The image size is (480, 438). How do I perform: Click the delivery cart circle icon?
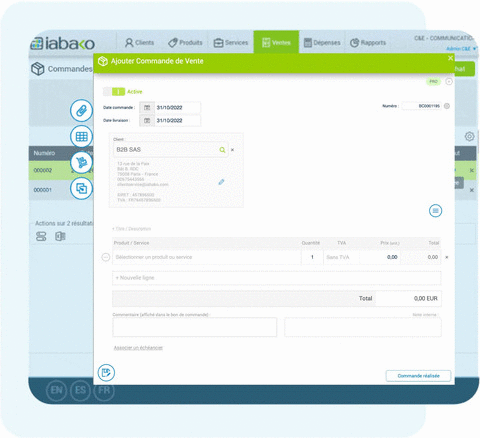(x=81, y=162)
